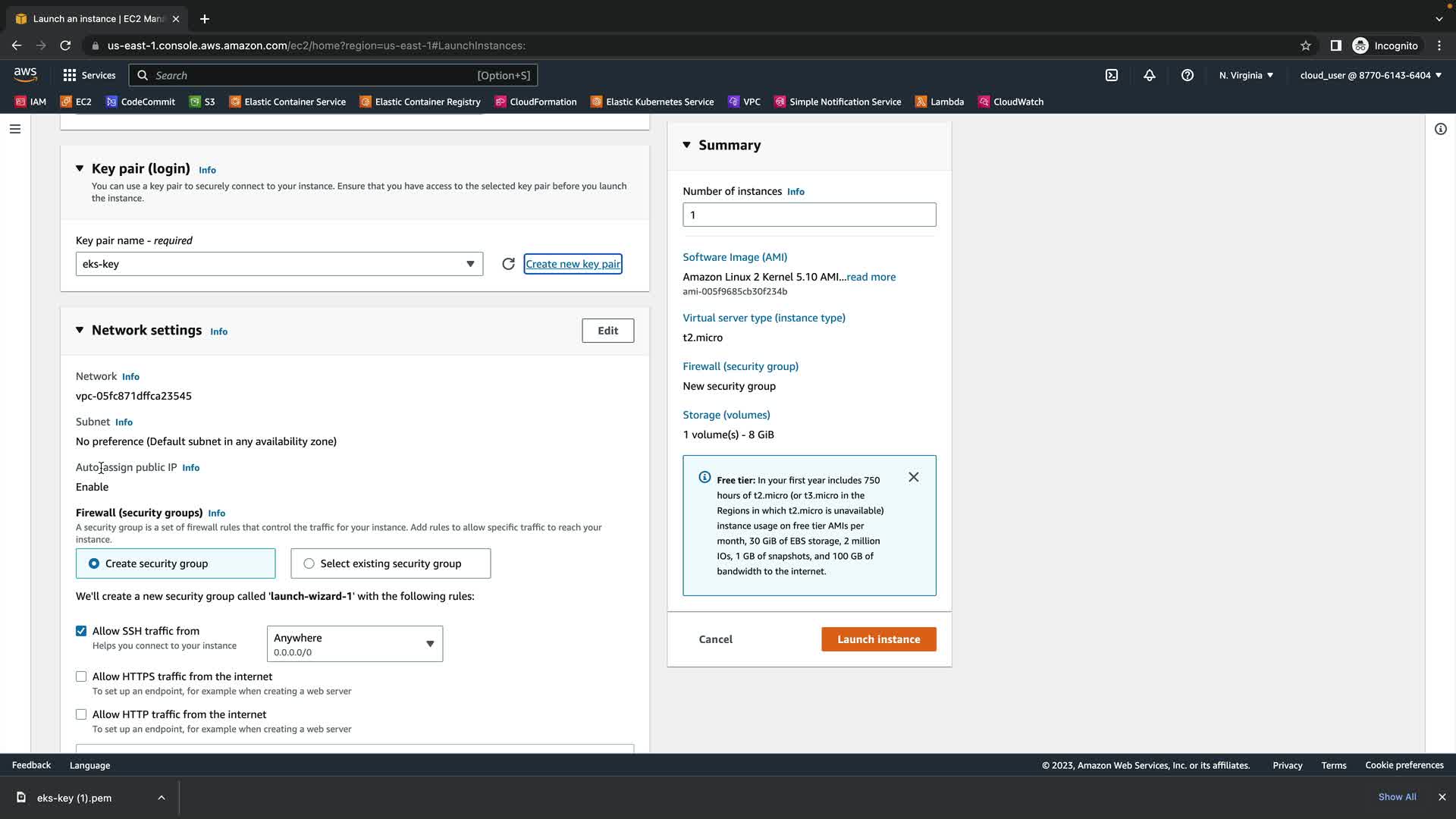The image size is (1456, 819).
Task: Enable Allow HTTPS traffic from the internet
Action: tap(81, 676)
